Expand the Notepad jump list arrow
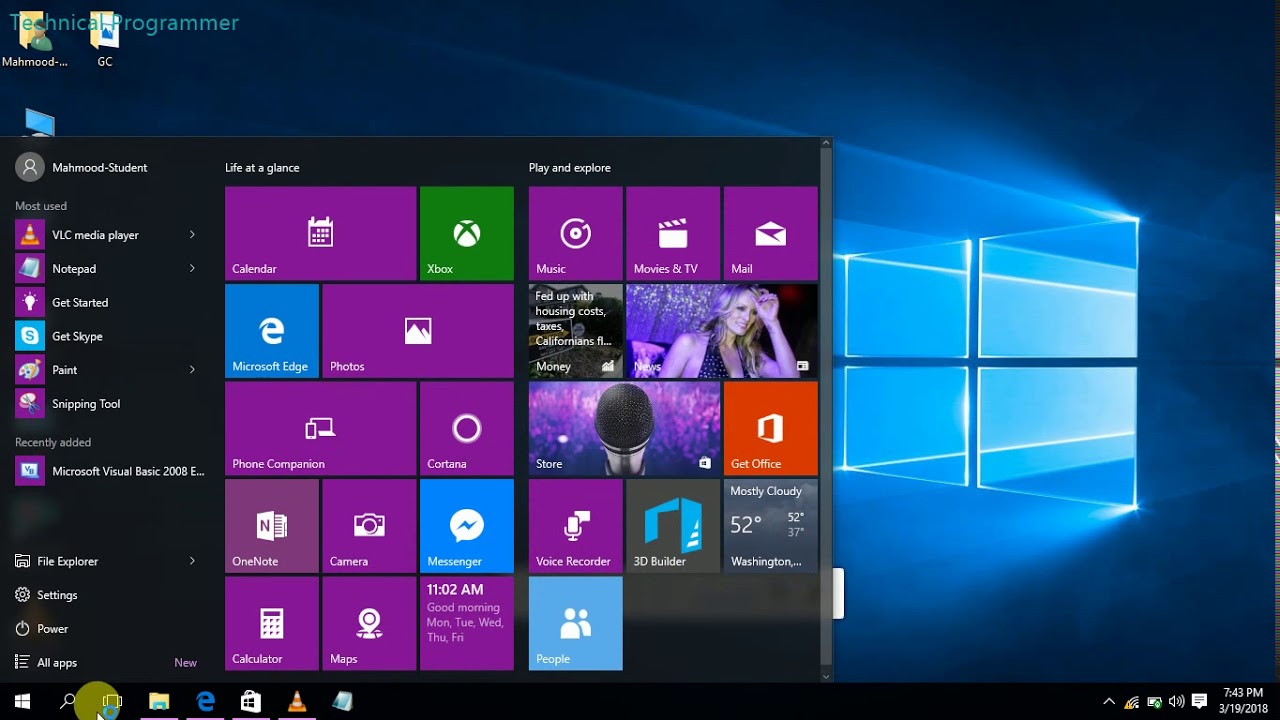Image resolution: width=1280 pixels, height=720 pixels. [192, 269]
